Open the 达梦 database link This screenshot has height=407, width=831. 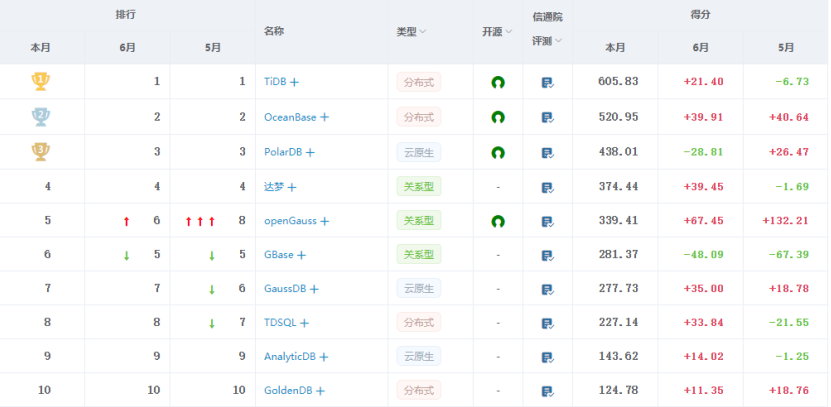[274, 187]
